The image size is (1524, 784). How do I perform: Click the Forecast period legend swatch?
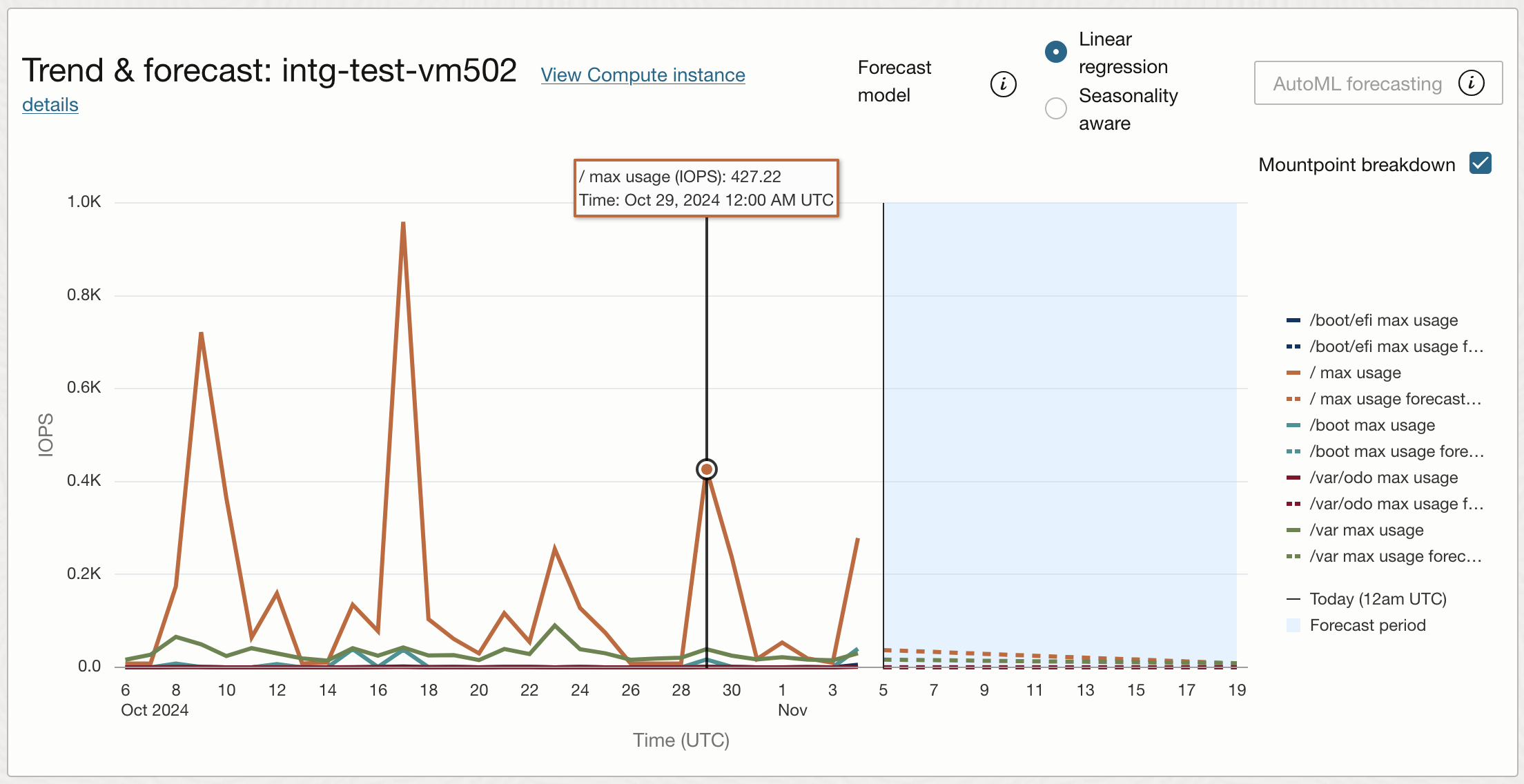tap(1293, 625)
